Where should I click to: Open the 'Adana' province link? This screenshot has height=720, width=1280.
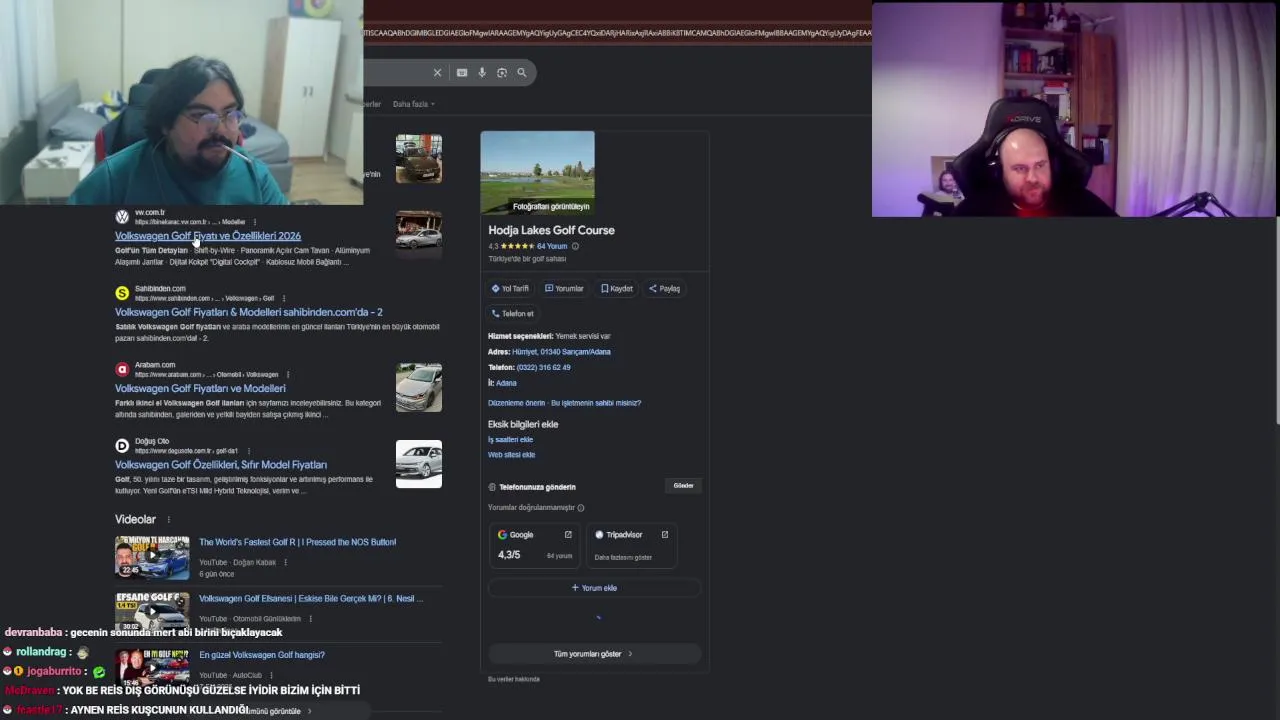coord(506,383)
